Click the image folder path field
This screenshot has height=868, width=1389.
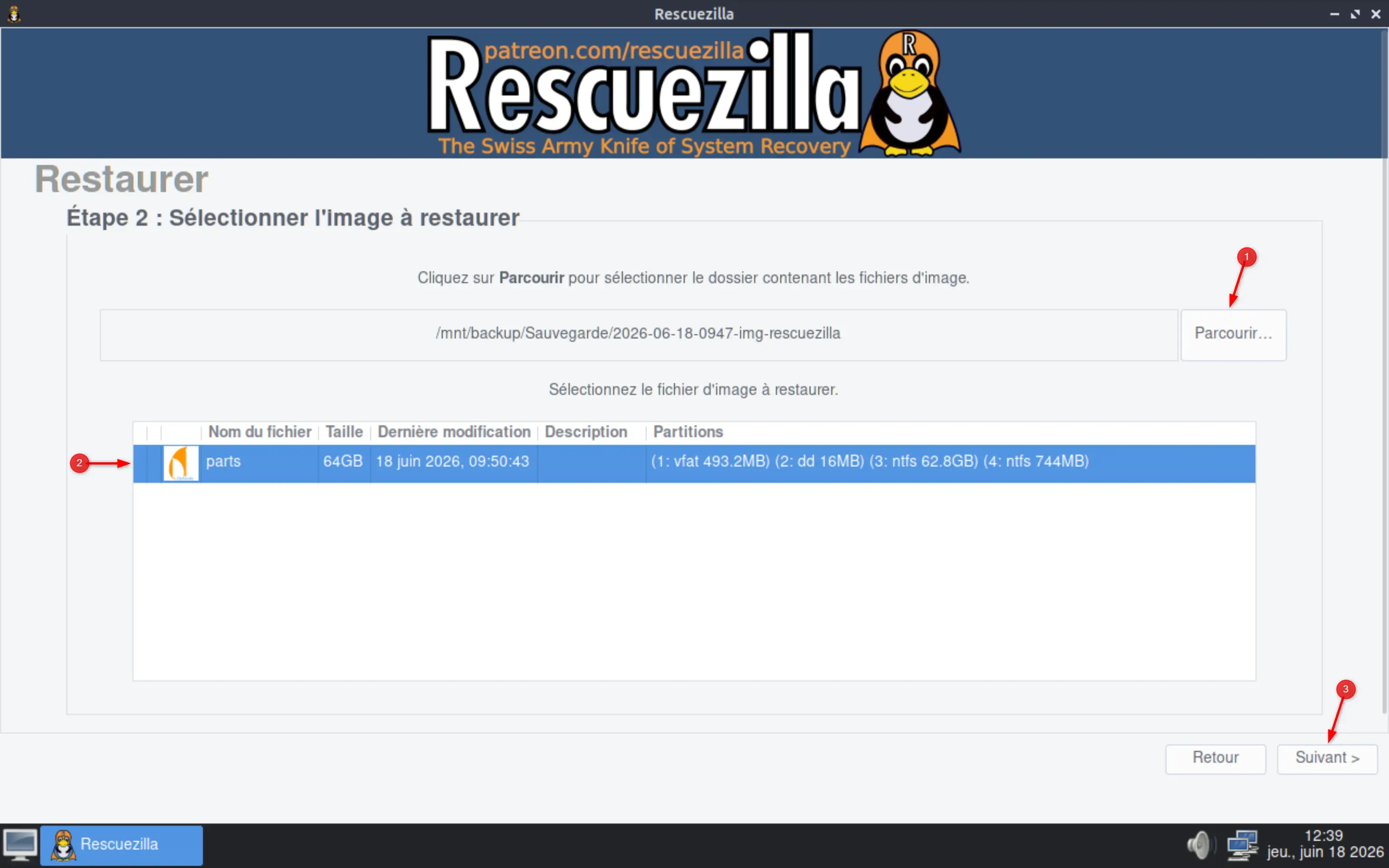coord(638,335)
